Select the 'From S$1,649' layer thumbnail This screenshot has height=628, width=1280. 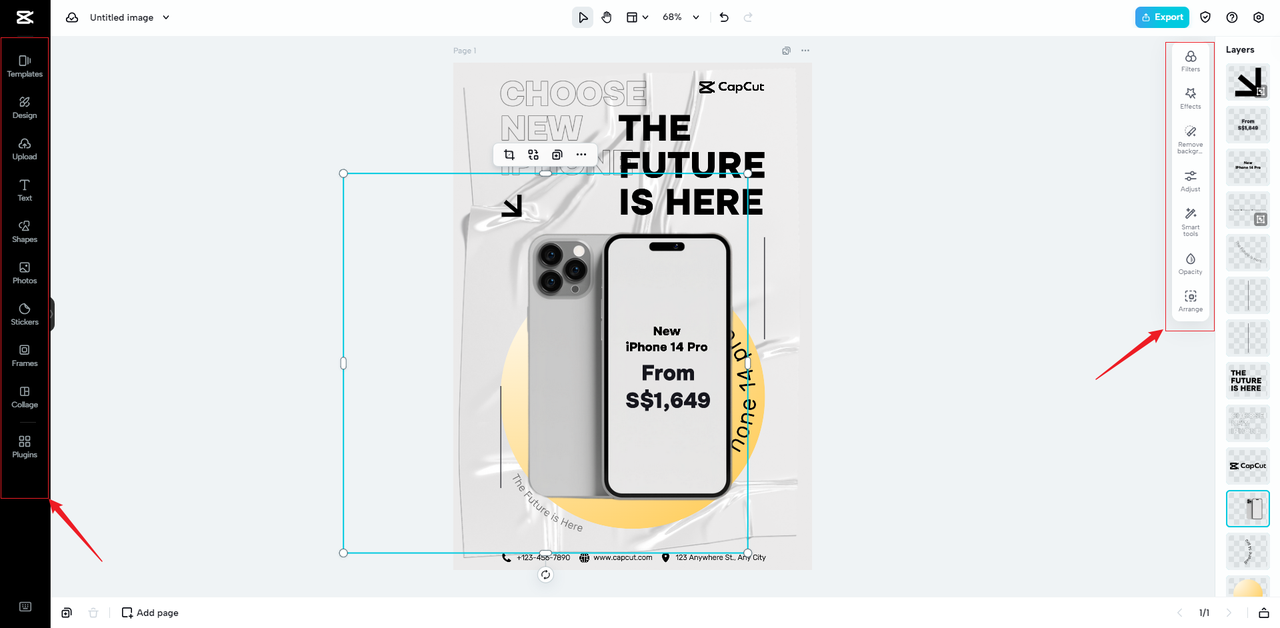pyautogui.click(x=1248, y=125)
